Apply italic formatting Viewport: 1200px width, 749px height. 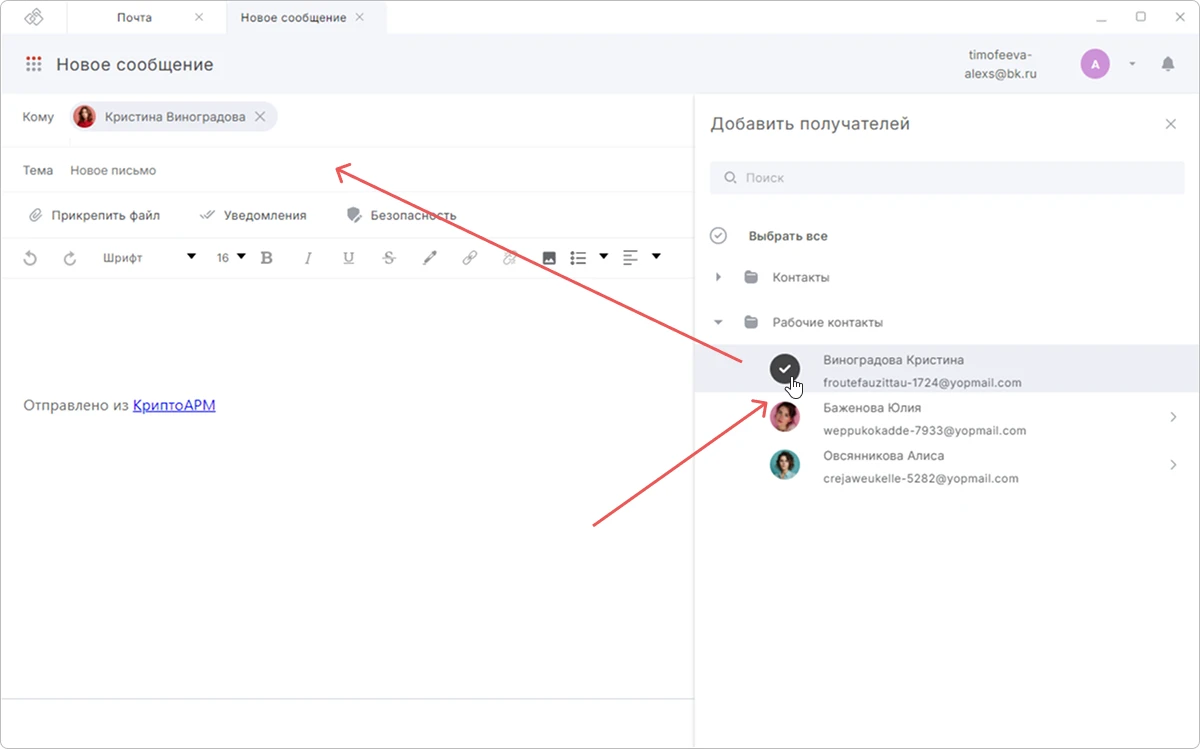[308, 258]
